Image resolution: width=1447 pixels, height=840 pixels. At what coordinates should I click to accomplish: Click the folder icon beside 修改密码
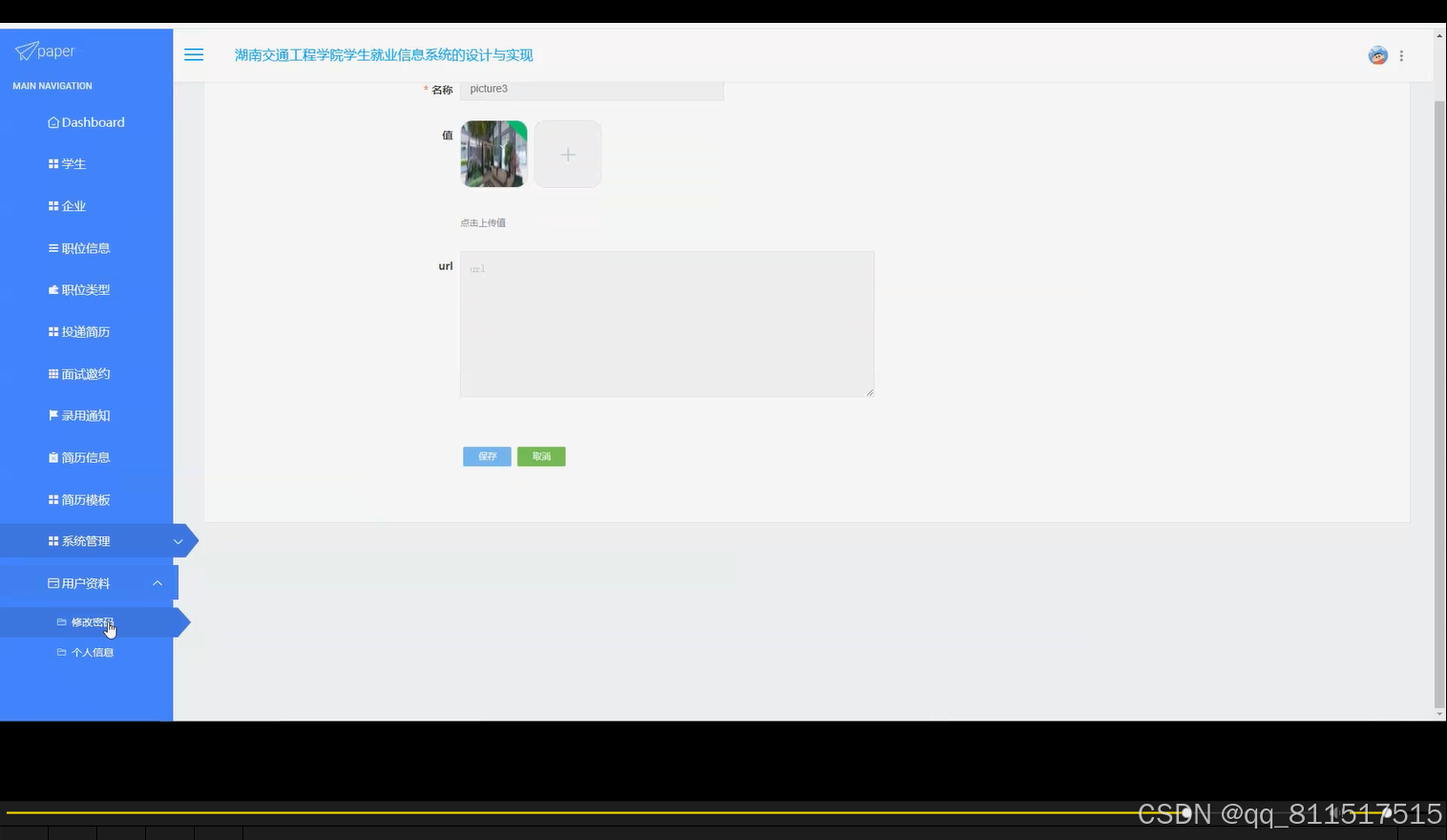(x=61, y=621)
